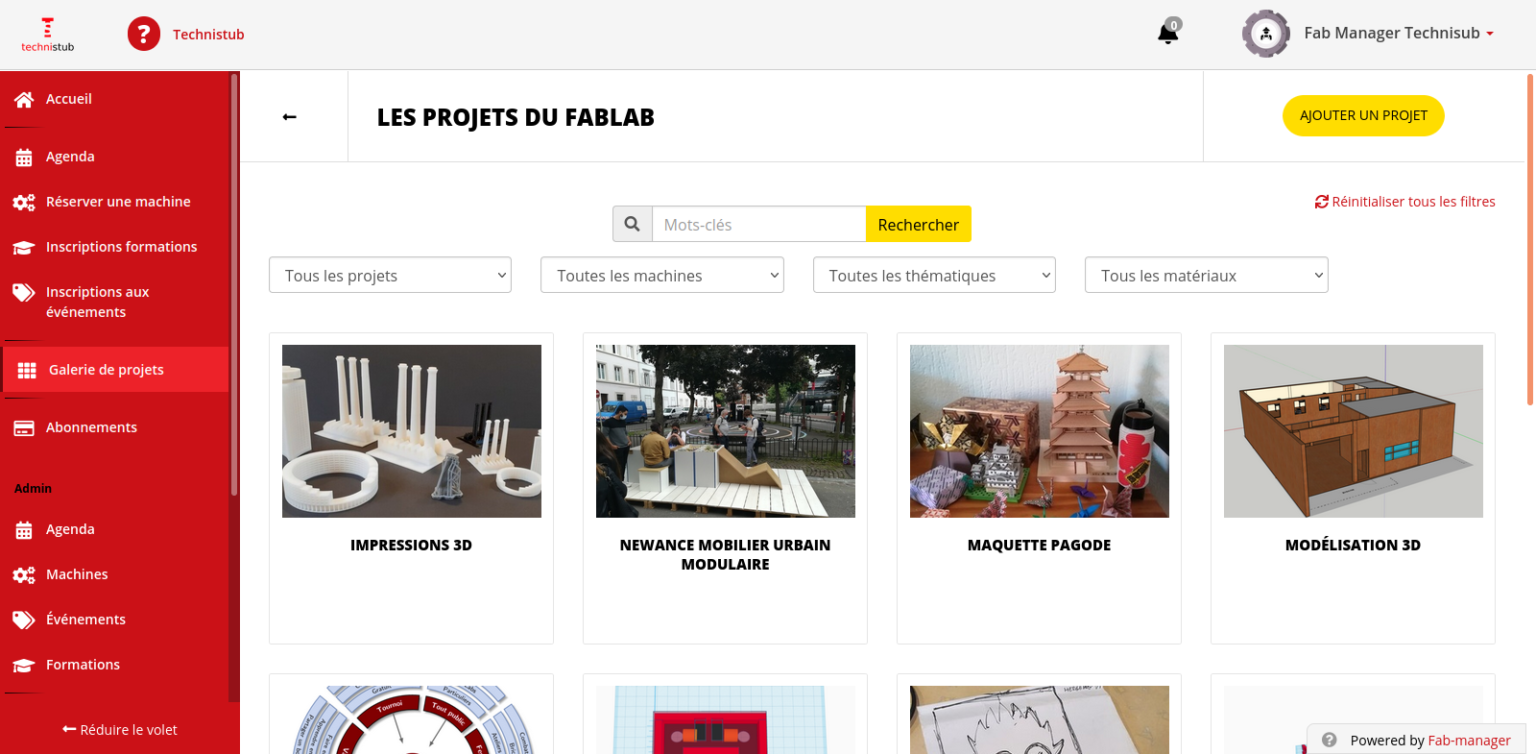Open the Technistub logo home link

pos(47,34)
